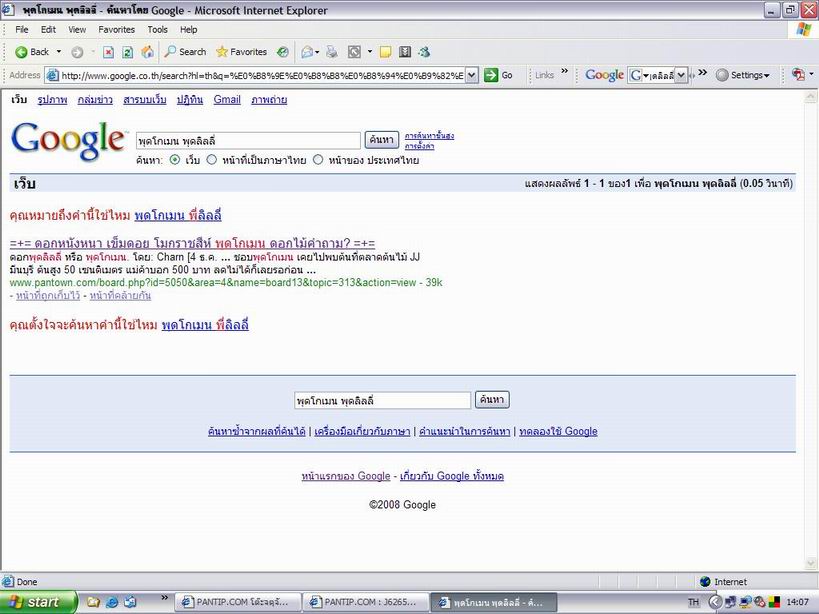Screen dimensions: 819x614
Task: Expand hidden tray icons arrow
Action: 716,603
